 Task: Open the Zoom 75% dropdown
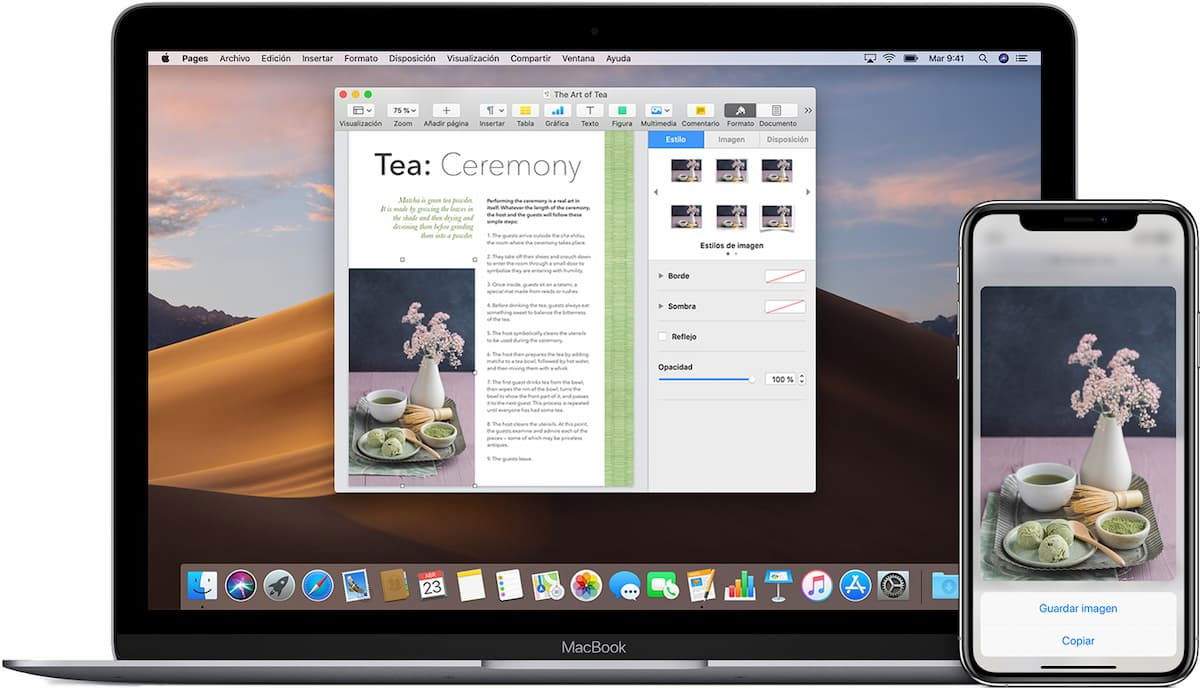403,110
